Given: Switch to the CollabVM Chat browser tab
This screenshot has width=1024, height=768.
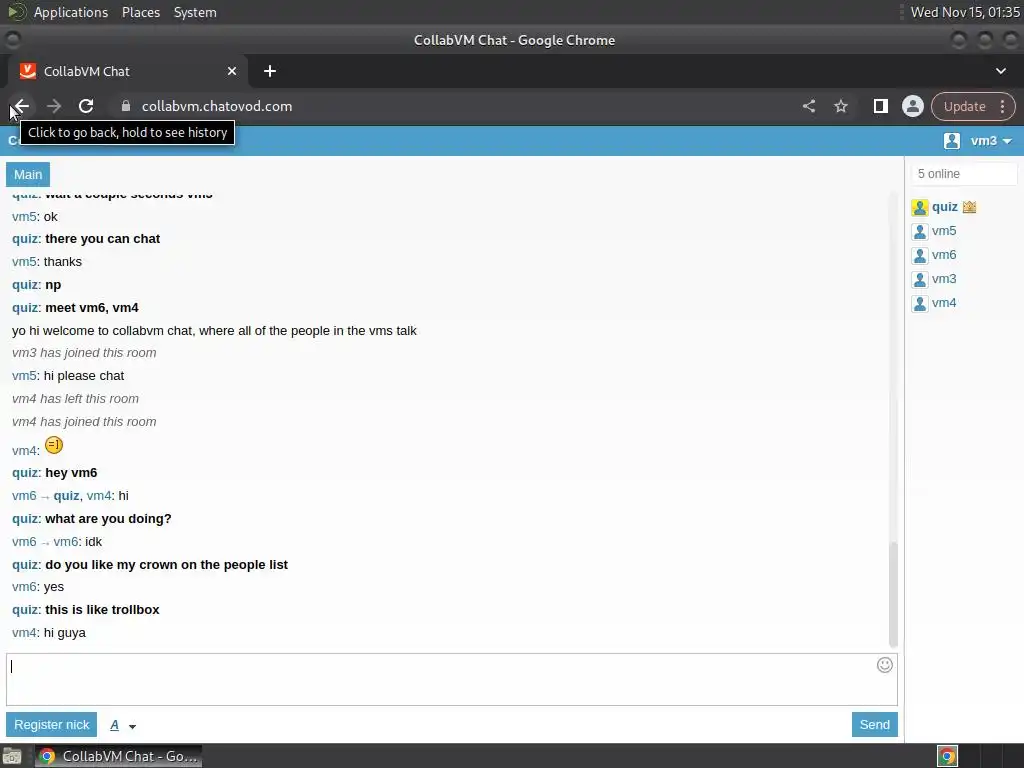Looking at the screenshot, I should pos(127,71).
